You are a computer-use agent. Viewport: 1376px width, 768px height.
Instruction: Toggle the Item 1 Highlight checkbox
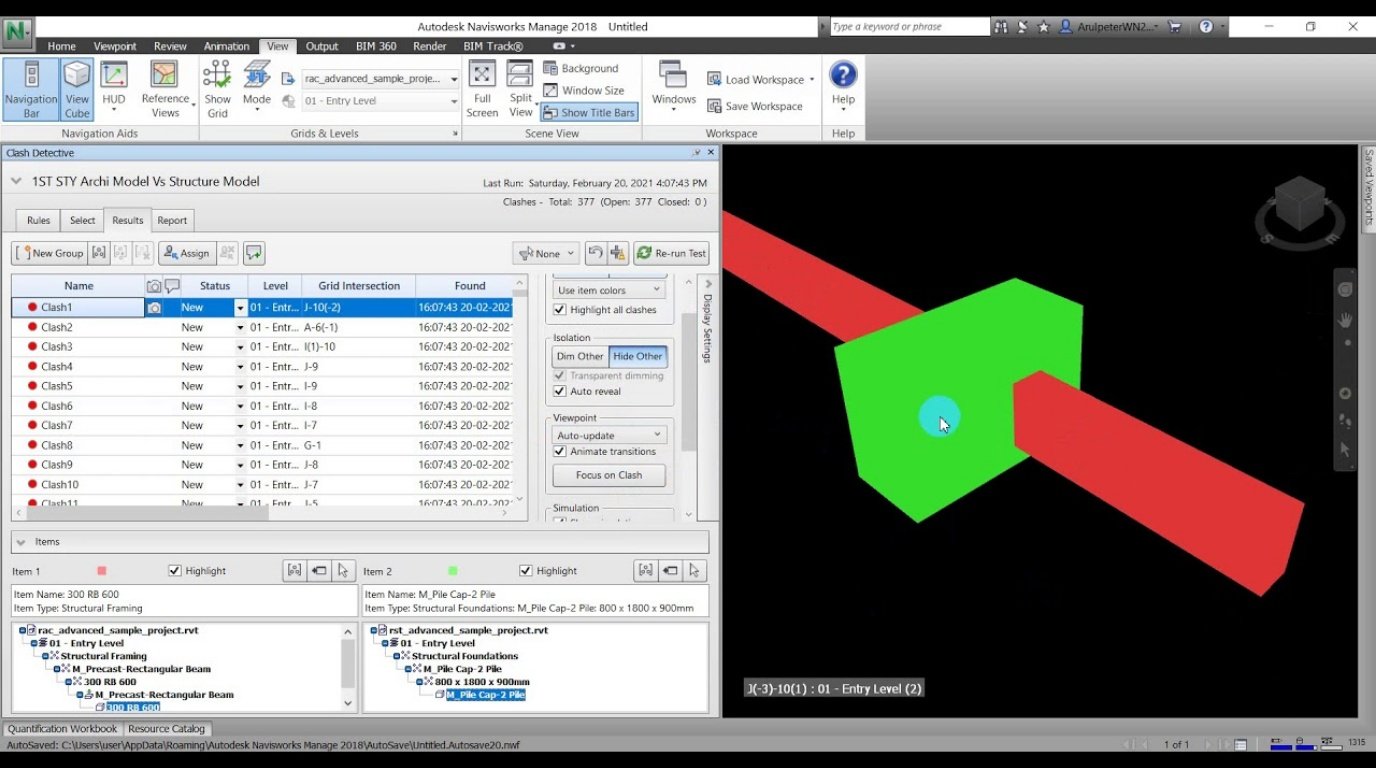(x=175, y=571)
